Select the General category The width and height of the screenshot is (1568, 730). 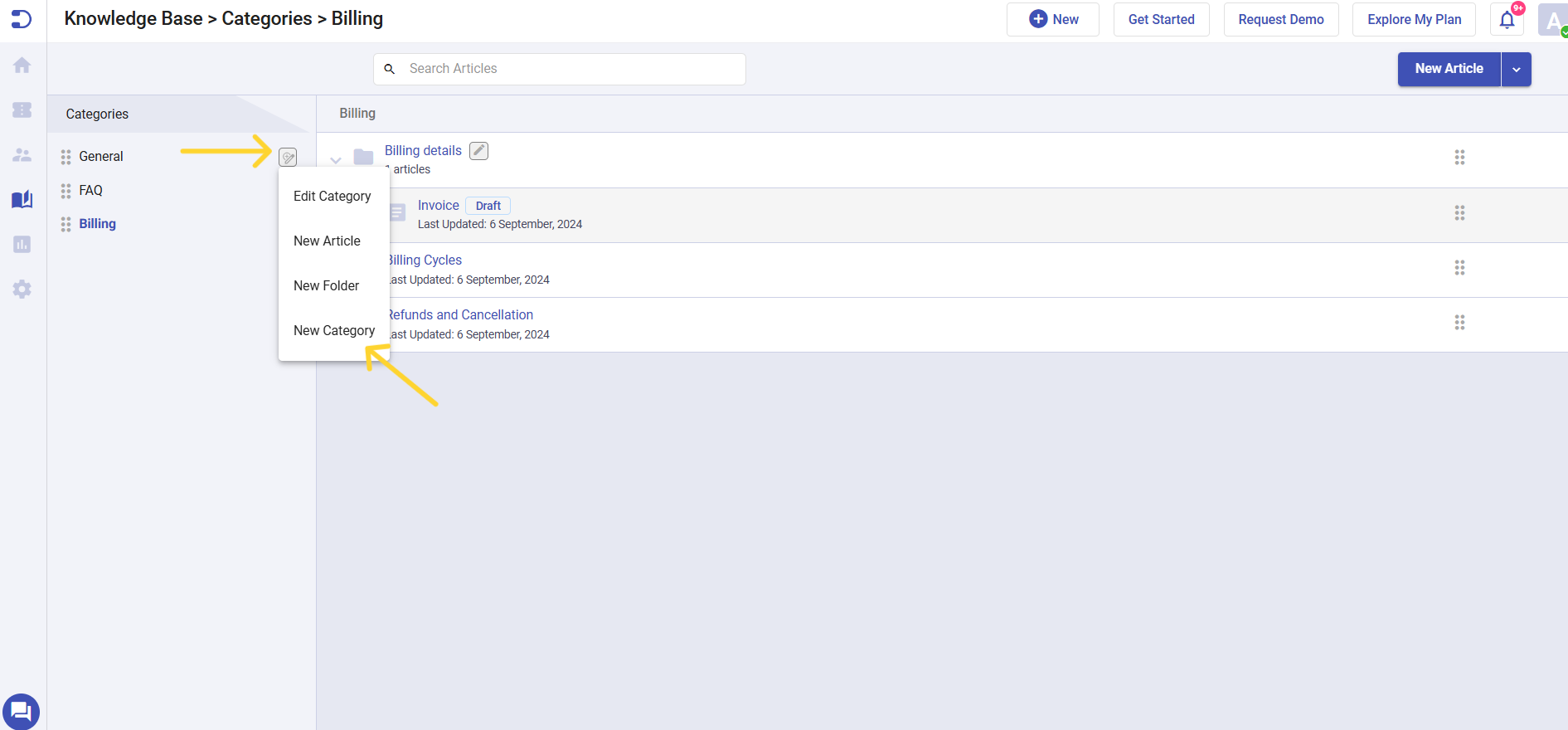[x=101, y=157]
